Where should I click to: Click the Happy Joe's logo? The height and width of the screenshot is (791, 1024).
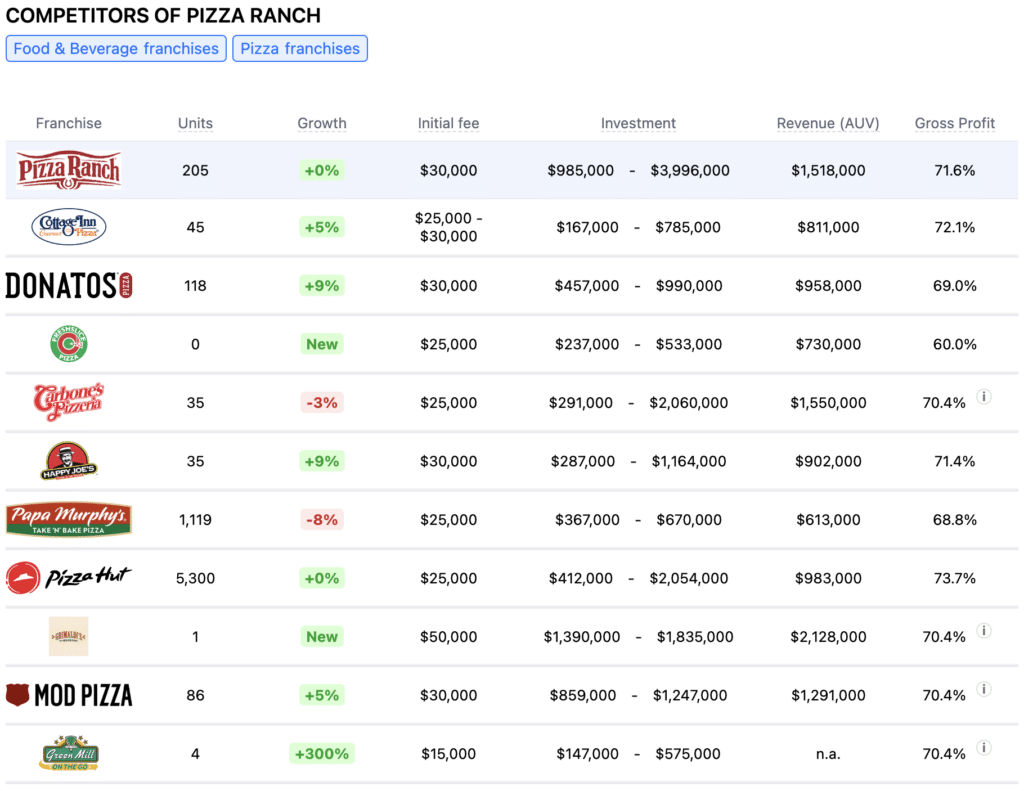coord(69,461)
